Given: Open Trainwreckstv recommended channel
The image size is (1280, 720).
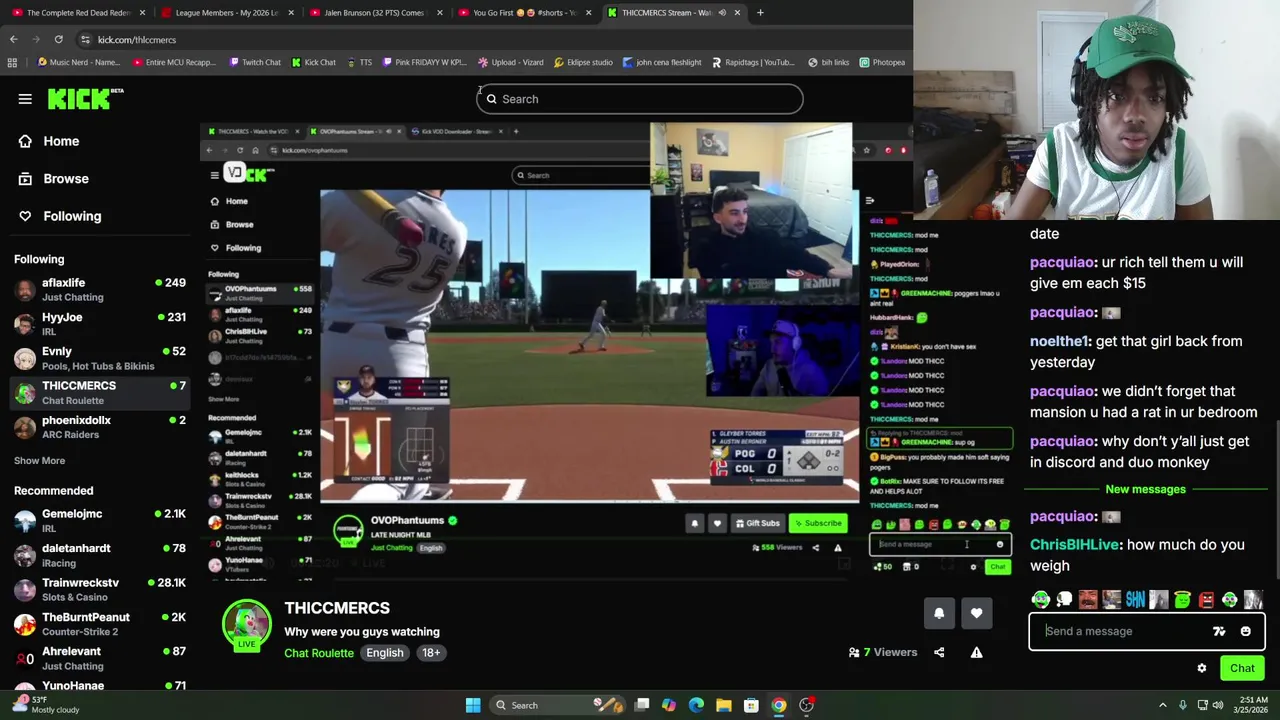Looking at the screenshot, I should [x=100, y=589].
